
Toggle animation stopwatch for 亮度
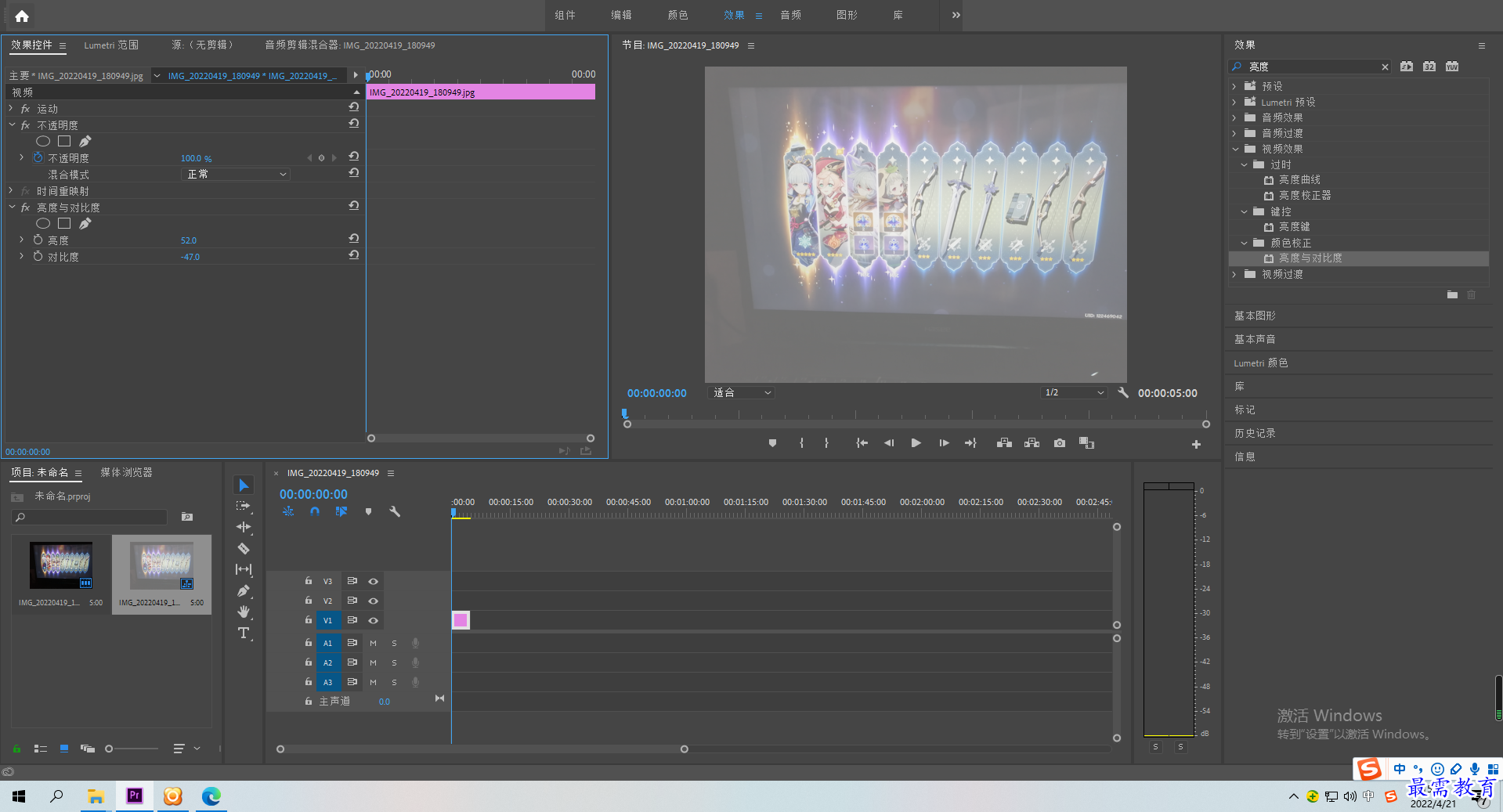38,240
